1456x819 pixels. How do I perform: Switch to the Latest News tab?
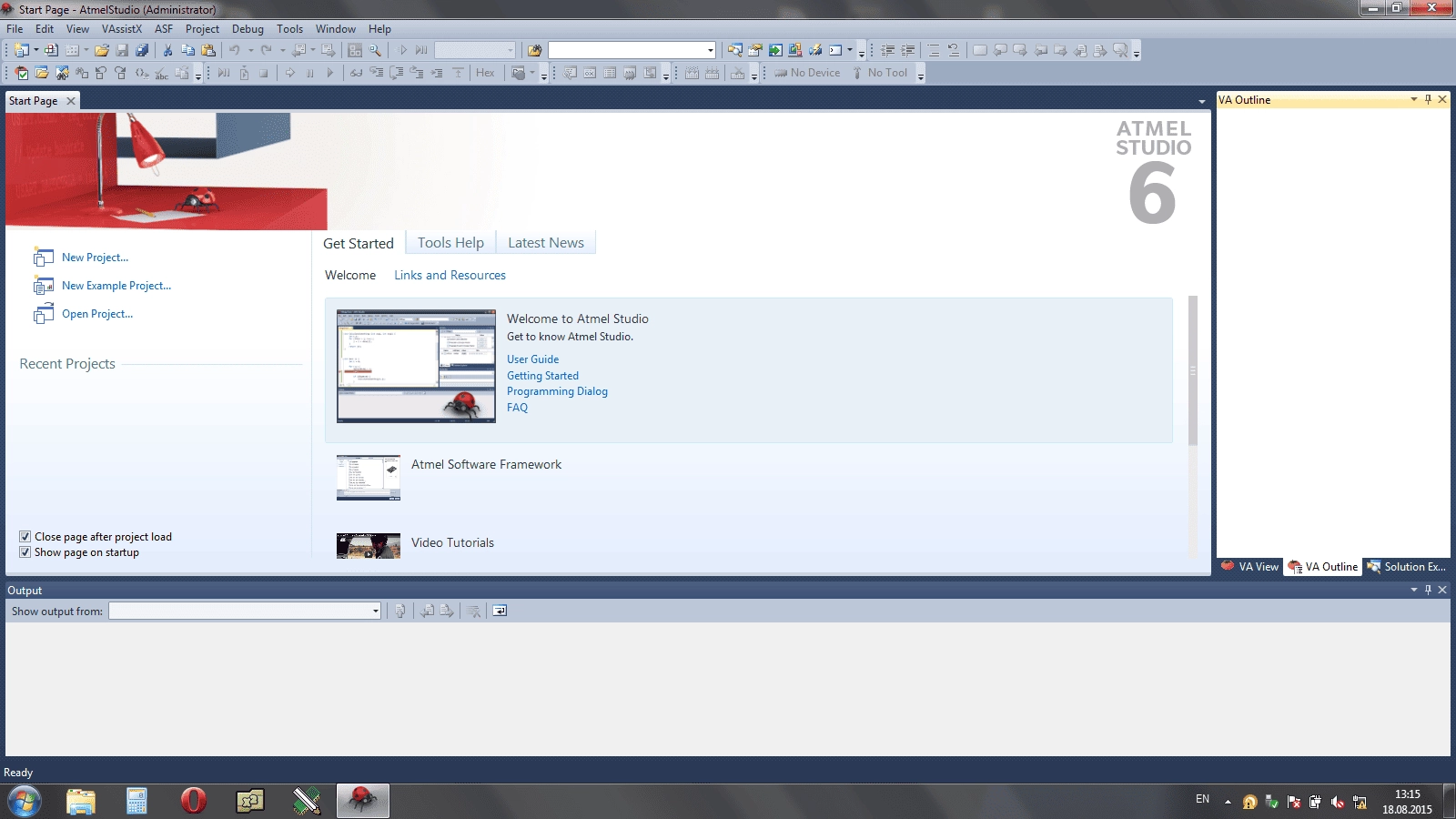click(546, 242)
